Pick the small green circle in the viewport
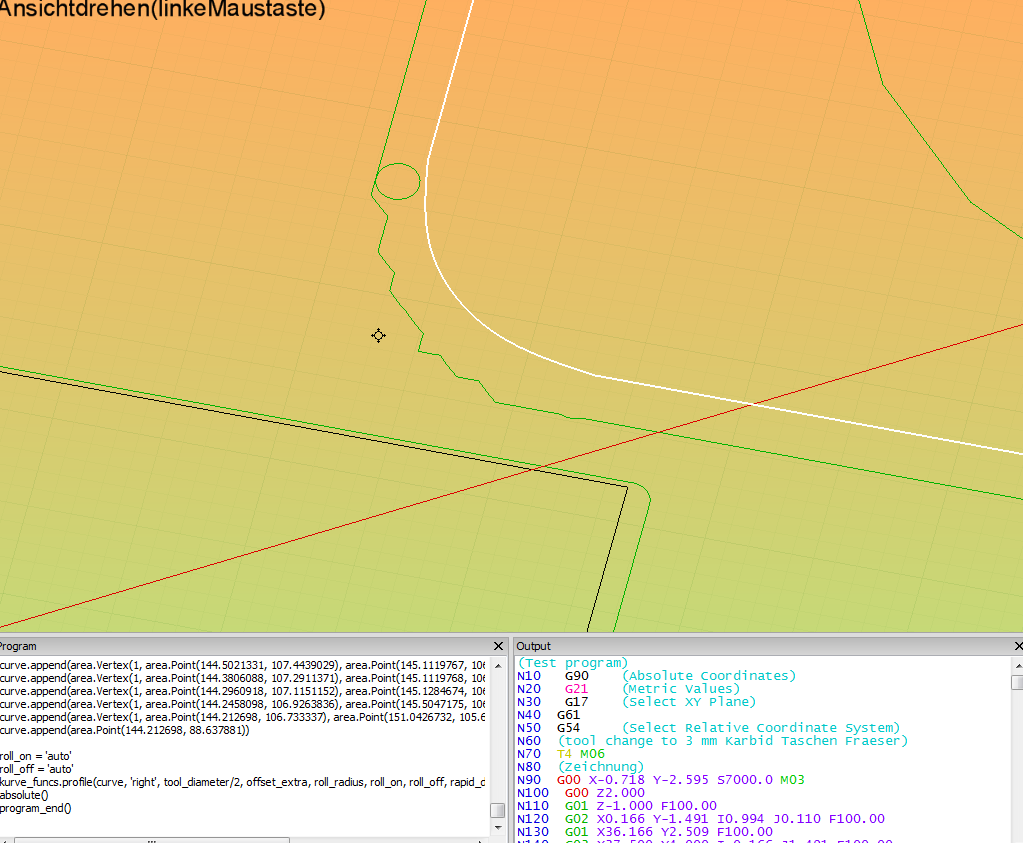 [397, 181]
